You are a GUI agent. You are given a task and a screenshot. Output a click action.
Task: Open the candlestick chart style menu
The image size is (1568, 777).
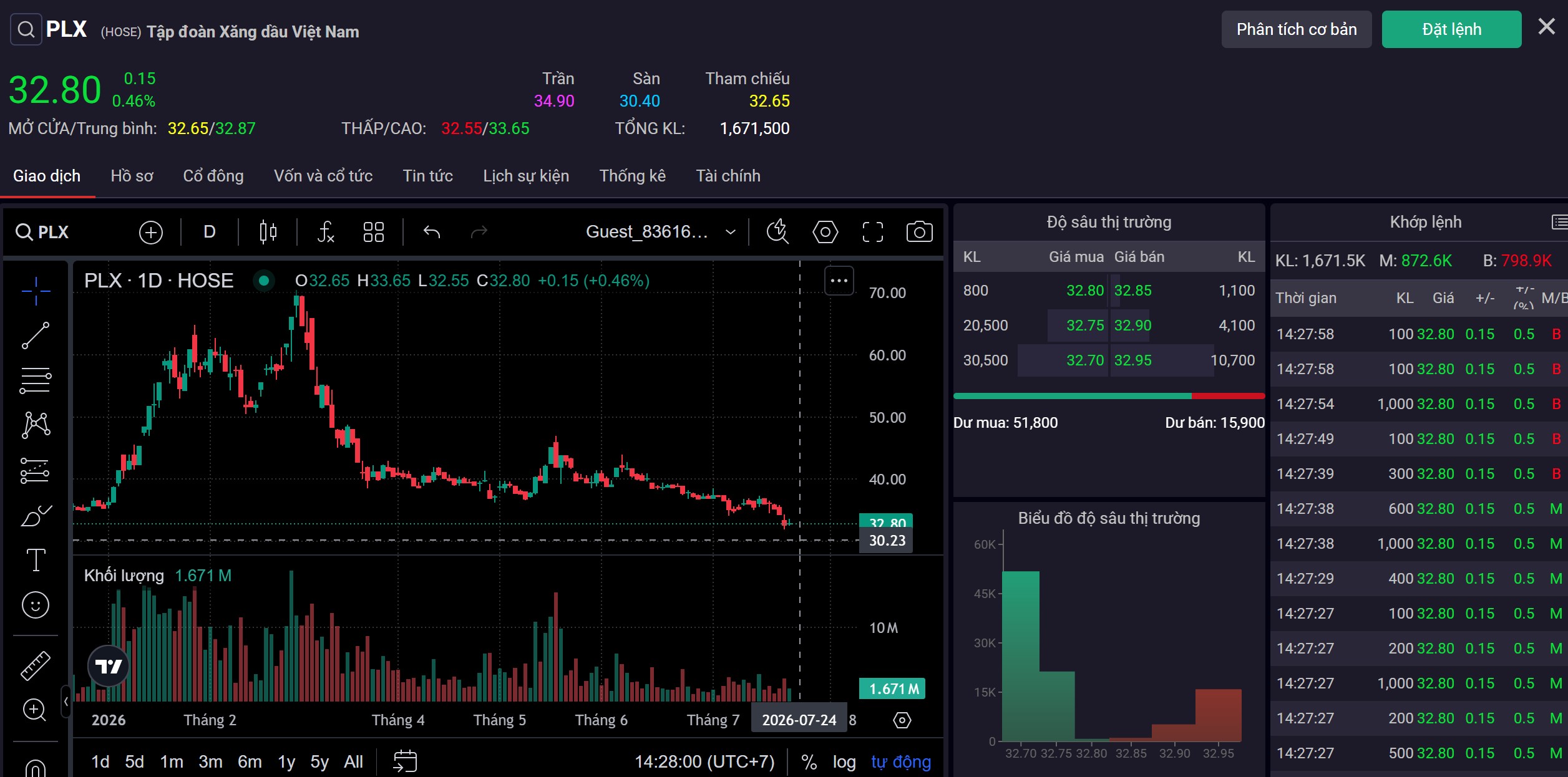coord(268,232)
